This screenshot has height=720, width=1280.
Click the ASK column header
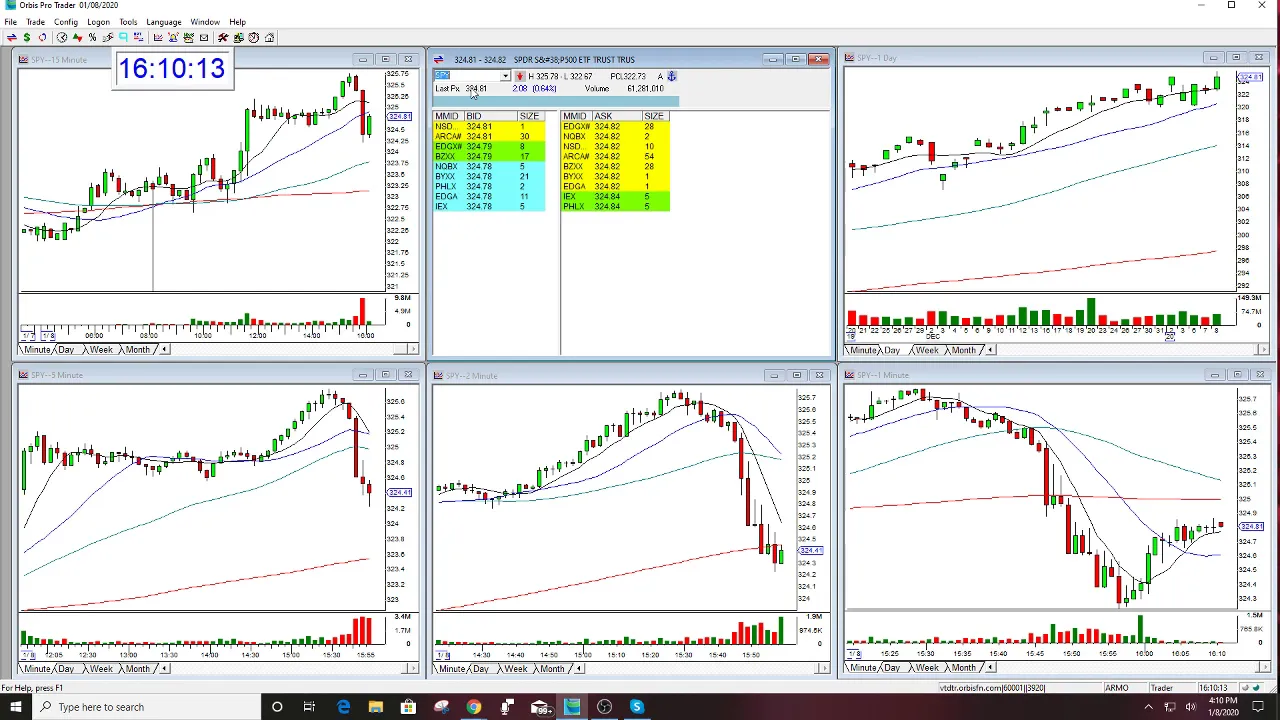(617, 116)
